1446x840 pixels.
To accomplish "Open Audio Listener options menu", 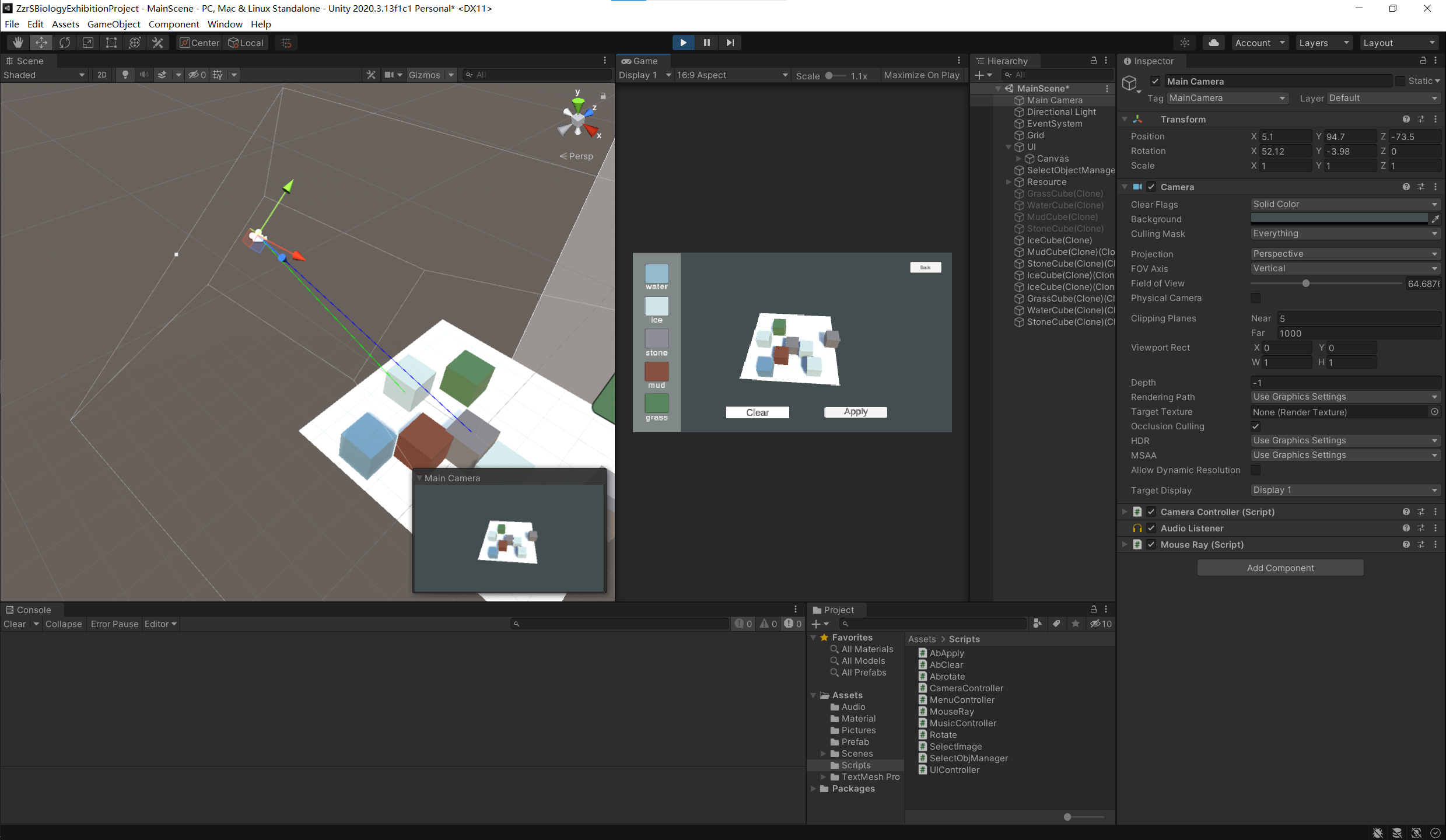I will pyautogui.click(x=1436, y=528).
